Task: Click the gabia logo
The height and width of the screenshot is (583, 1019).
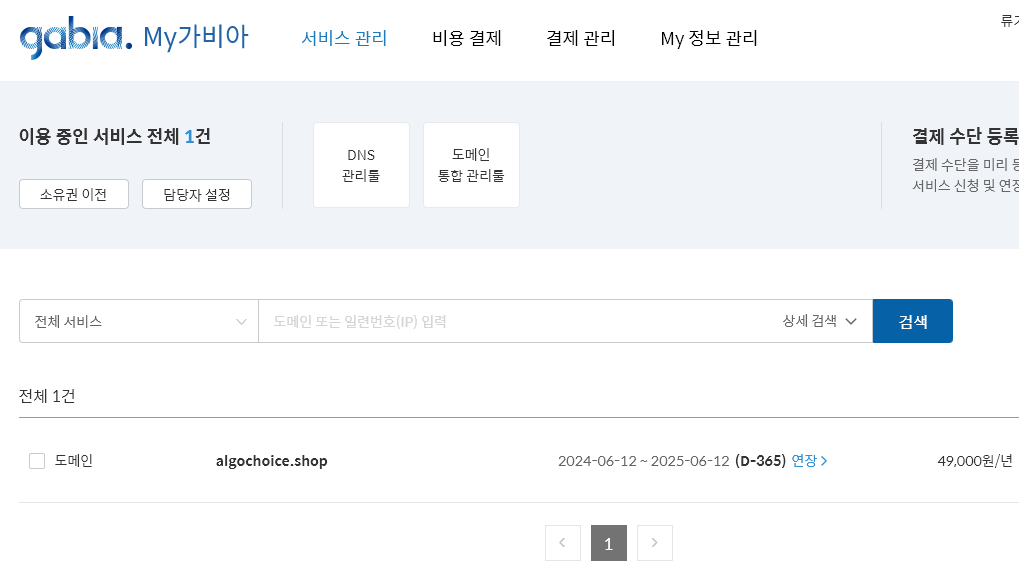Action: pos(75,38)
